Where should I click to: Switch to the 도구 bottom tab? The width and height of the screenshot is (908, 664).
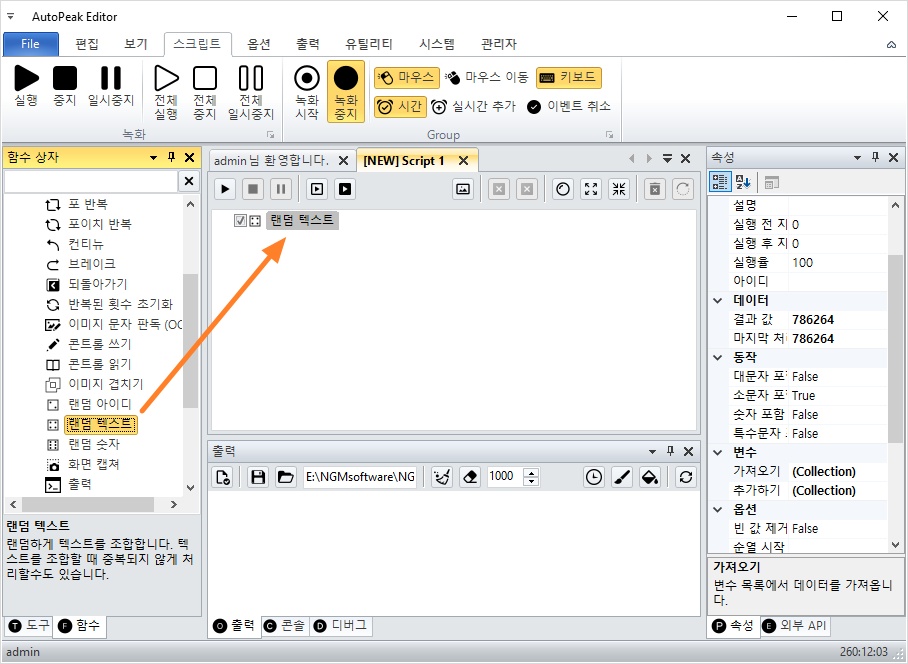click(x=30, y=625)
